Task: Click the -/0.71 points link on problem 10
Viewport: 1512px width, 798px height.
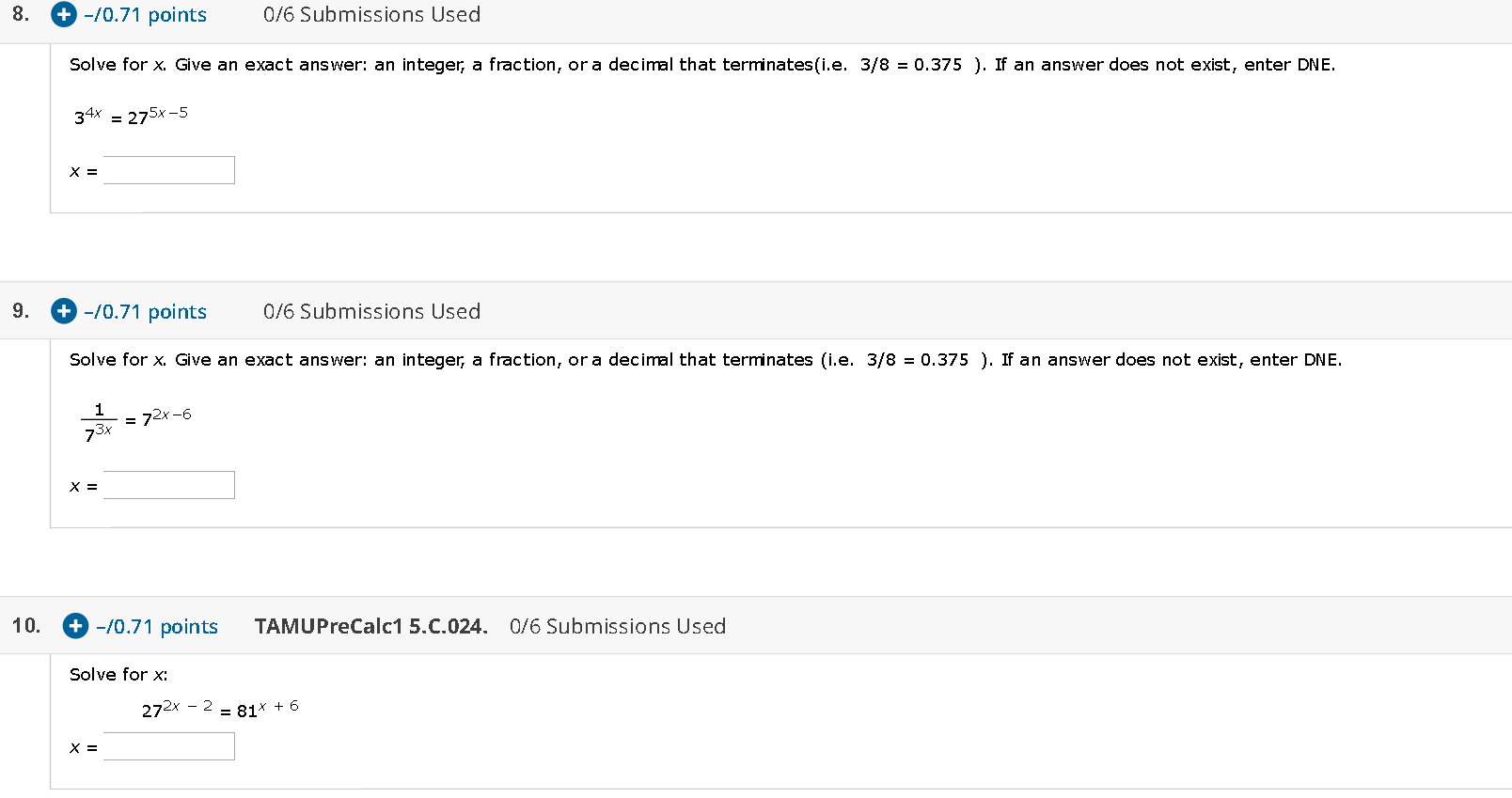Action: (x=156, y=626)
